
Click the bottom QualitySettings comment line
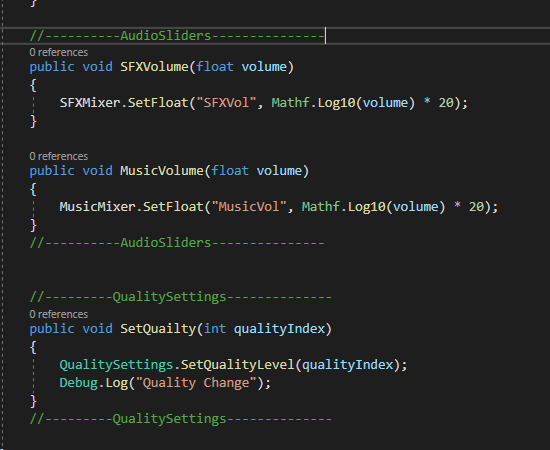pos(181,419)
